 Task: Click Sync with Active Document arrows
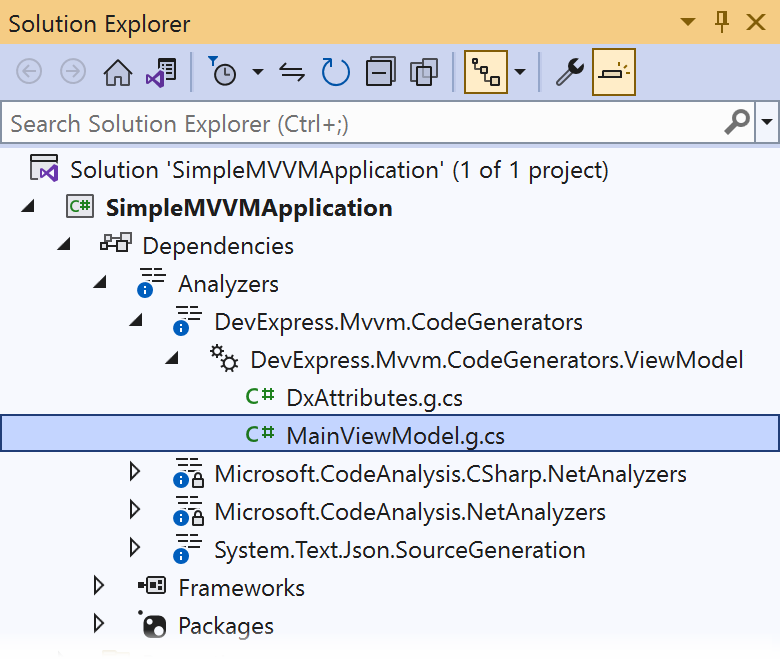292,73
